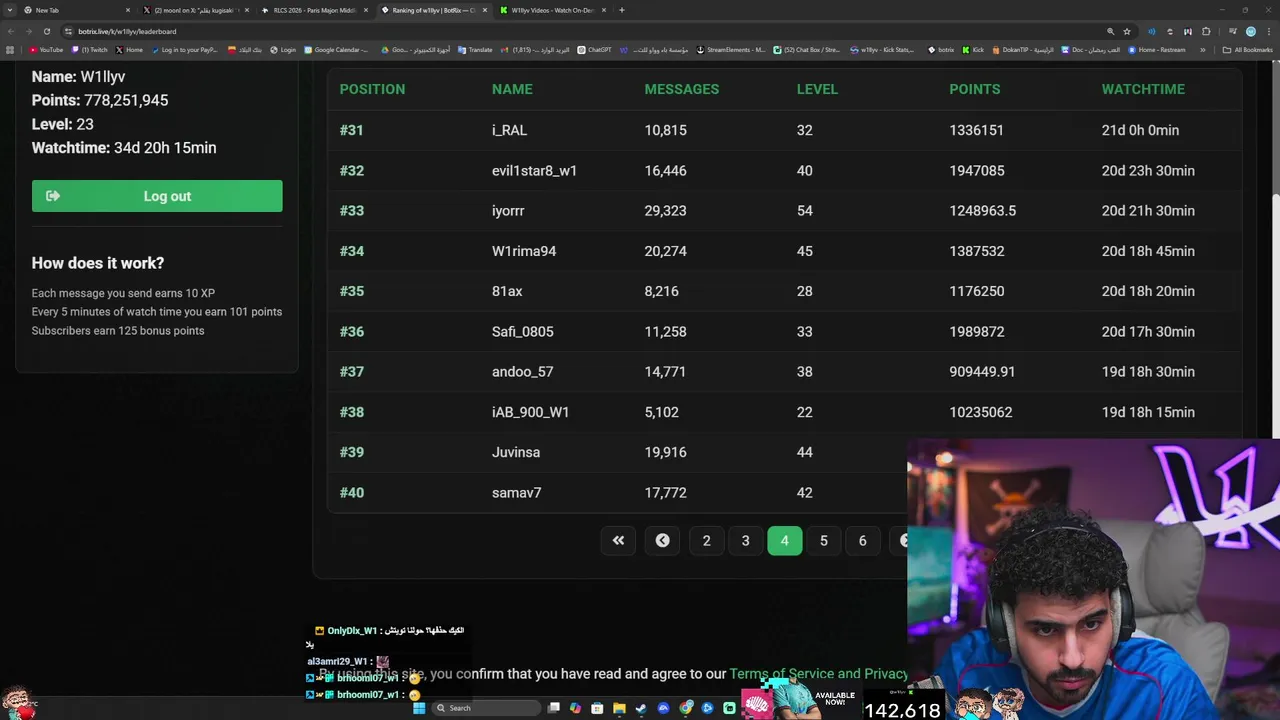Open the Chat Box bookmark
Viewport: 1280px width, 720px height.
tap(807, 50)
